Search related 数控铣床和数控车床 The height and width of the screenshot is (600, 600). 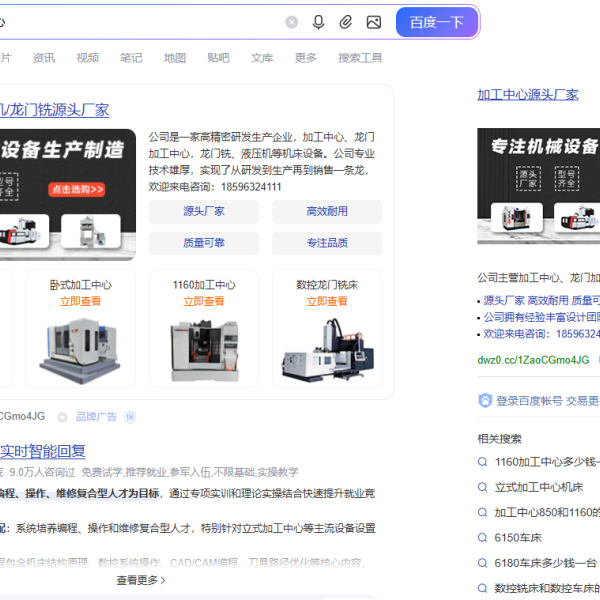tap(547, 588)
